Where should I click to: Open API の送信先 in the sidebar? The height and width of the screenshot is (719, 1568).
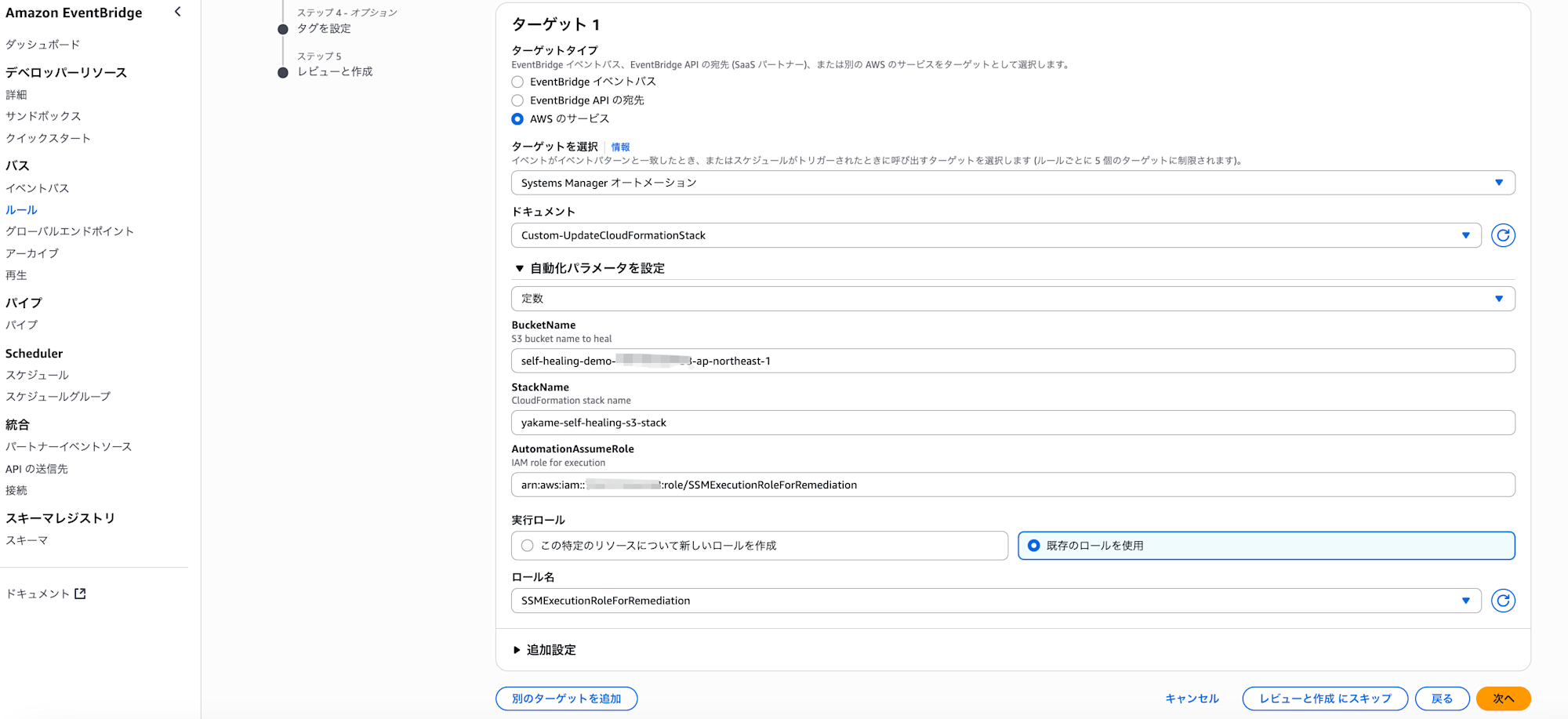37,469
